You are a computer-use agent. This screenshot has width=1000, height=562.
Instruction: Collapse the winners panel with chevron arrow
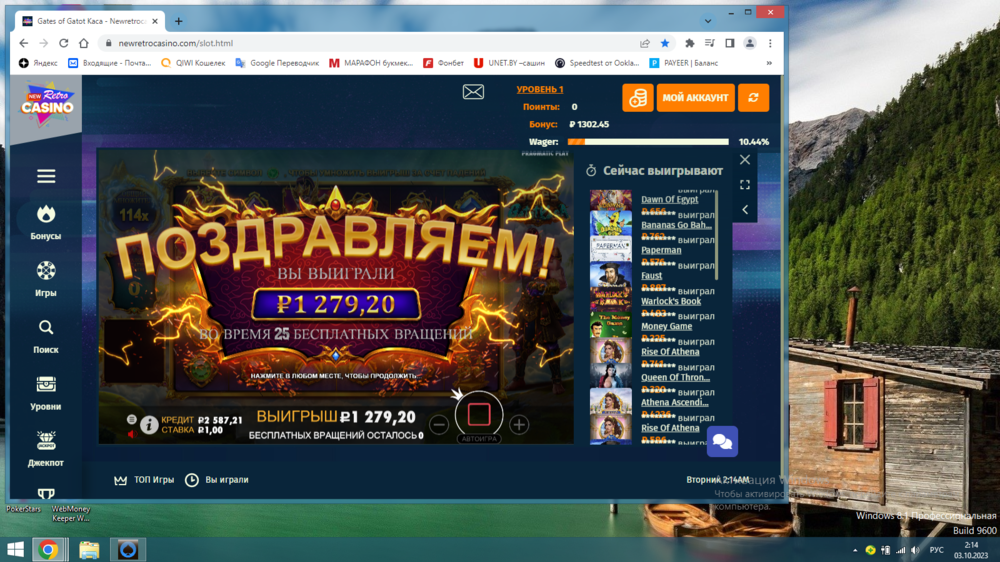click(745, 210)
